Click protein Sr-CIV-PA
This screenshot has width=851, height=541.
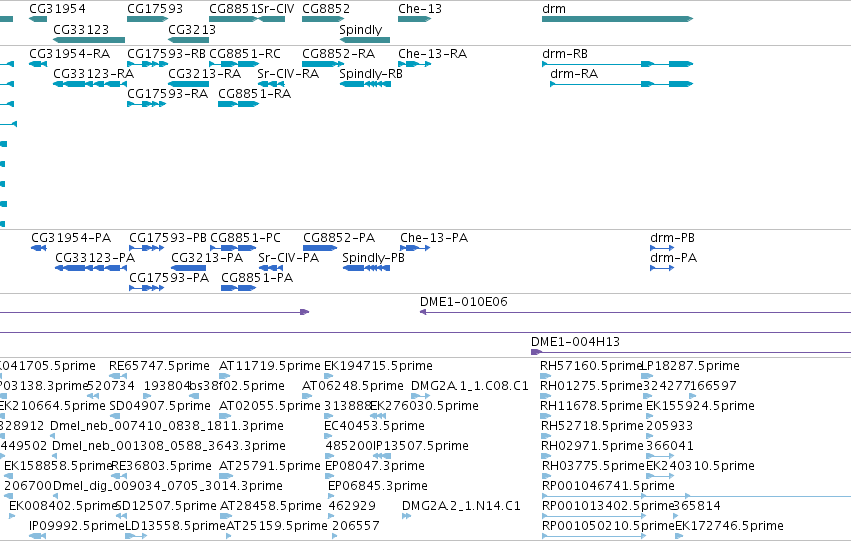coord(271,268)
